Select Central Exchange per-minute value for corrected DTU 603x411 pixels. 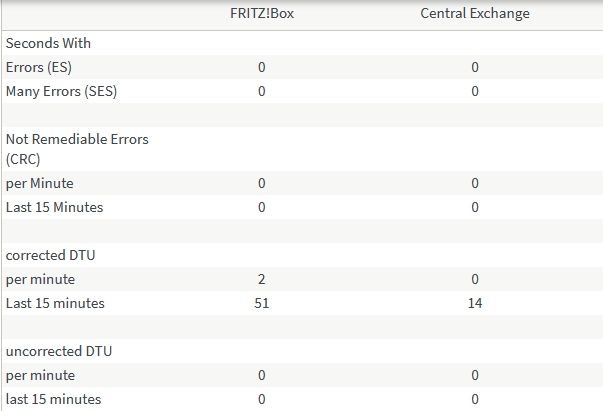(475, 279)
